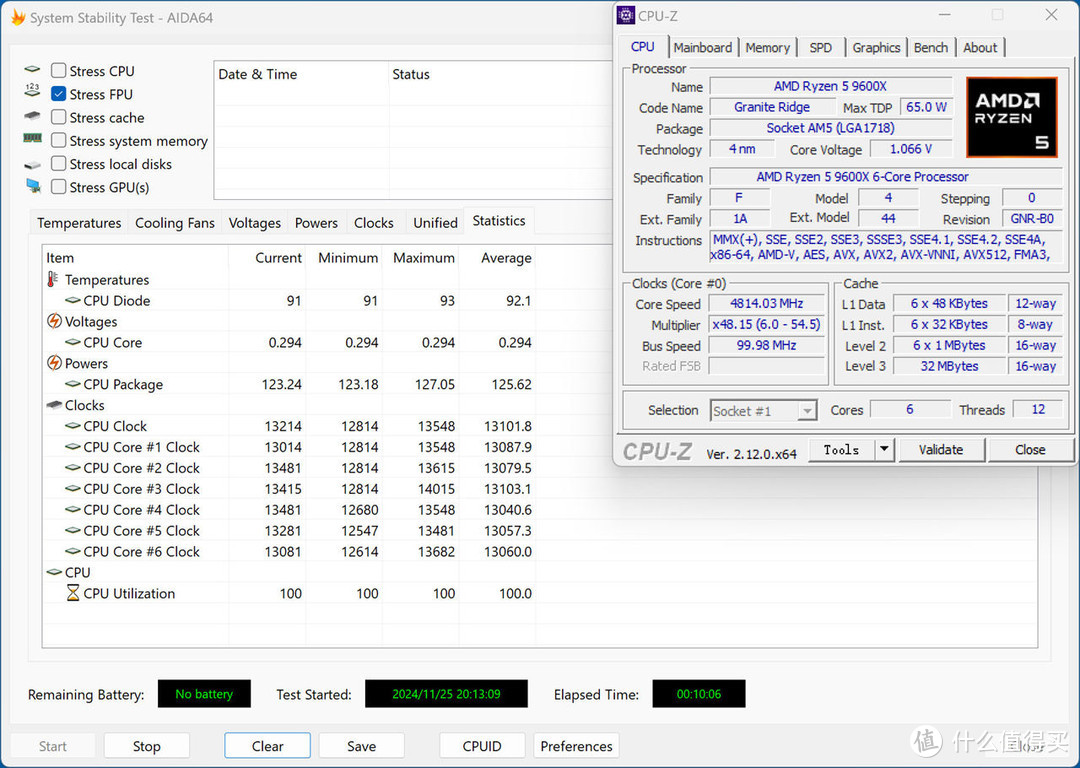
Task: Click the Voltages lightning icon in statistics list
Action: coord(54,322)
